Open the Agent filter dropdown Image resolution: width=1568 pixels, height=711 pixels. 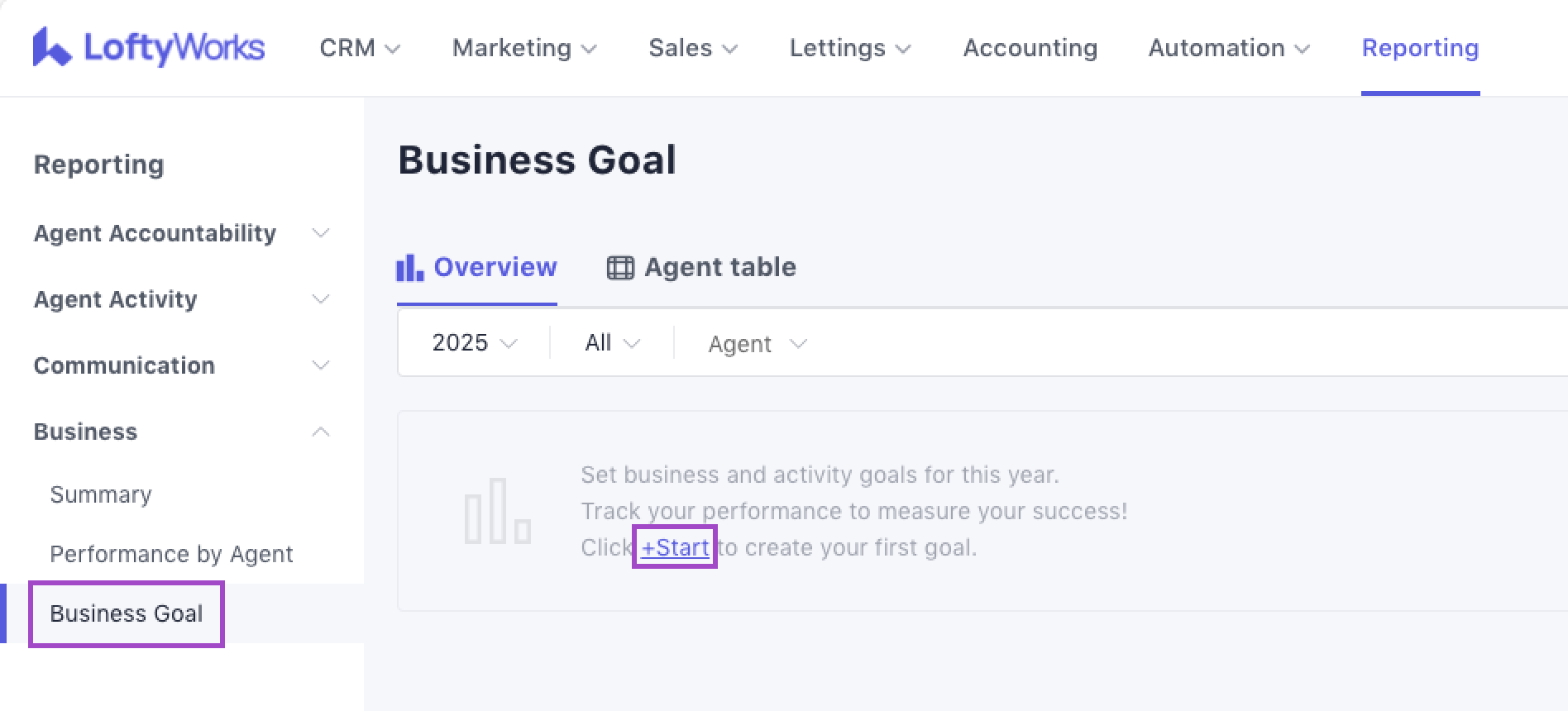(757, 344)
